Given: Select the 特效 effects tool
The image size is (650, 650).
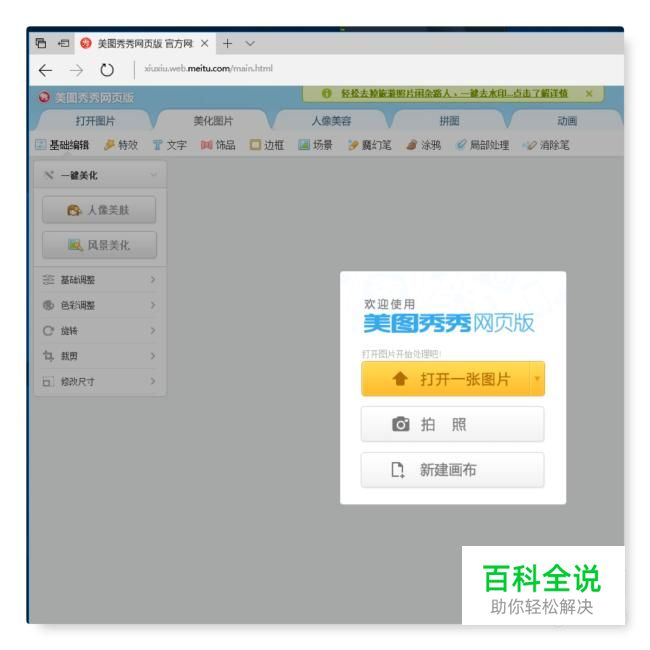Looking at the screenshot, I should 121,145.
